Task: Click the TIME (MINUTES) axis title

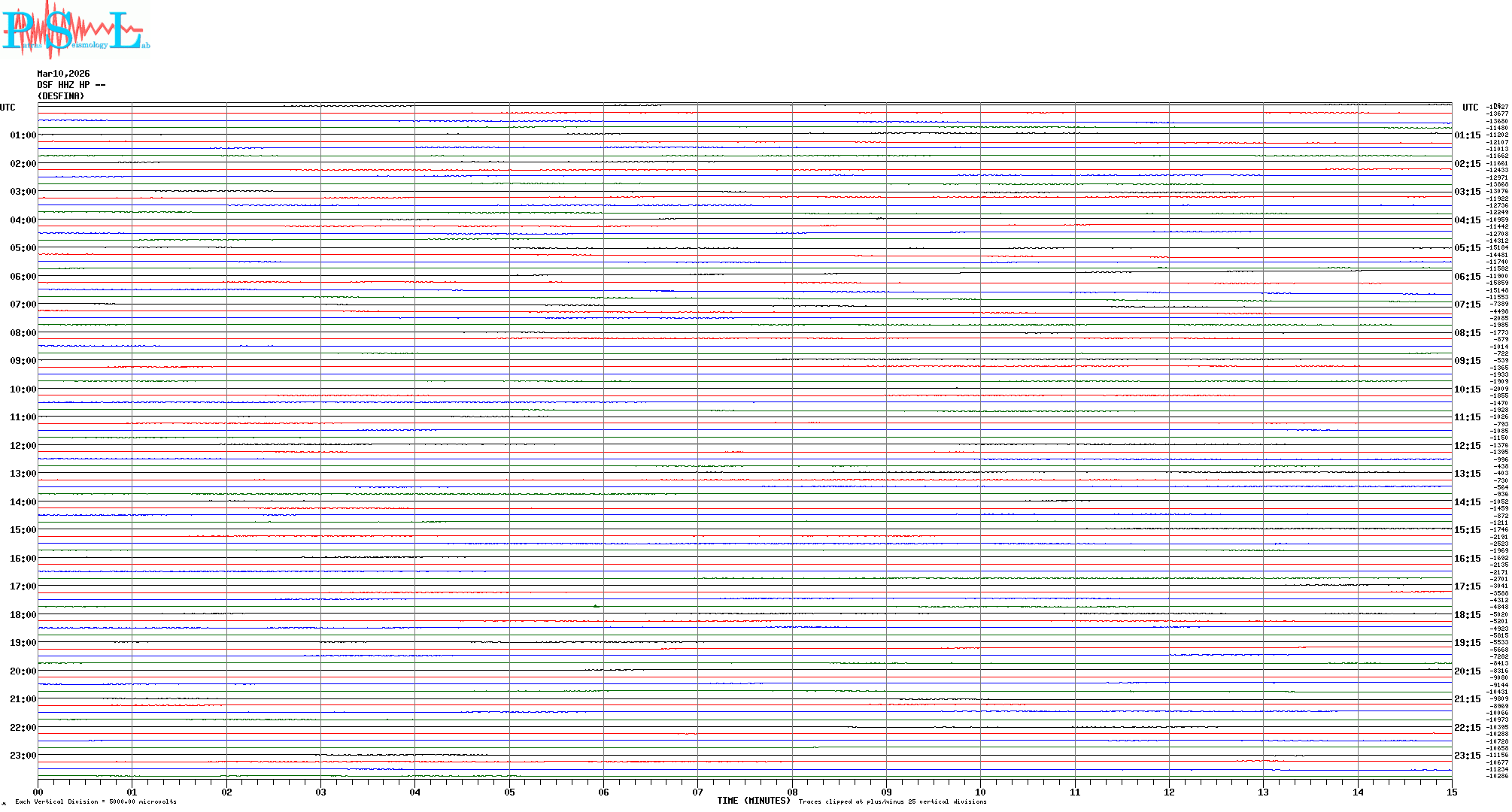Action: click(x=753, y=801)
